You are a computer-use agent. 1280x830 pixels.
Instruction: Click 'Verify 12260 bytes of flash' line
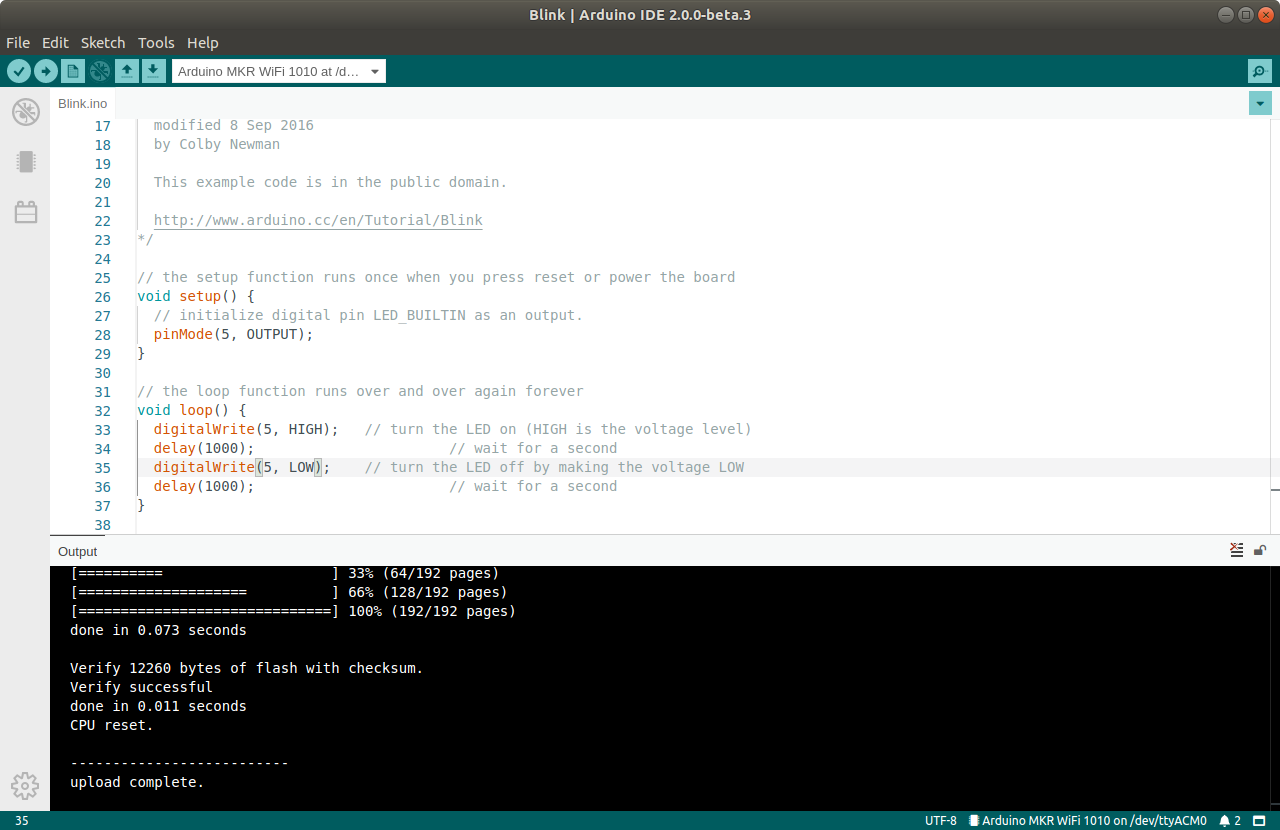[x=246, y=668]
